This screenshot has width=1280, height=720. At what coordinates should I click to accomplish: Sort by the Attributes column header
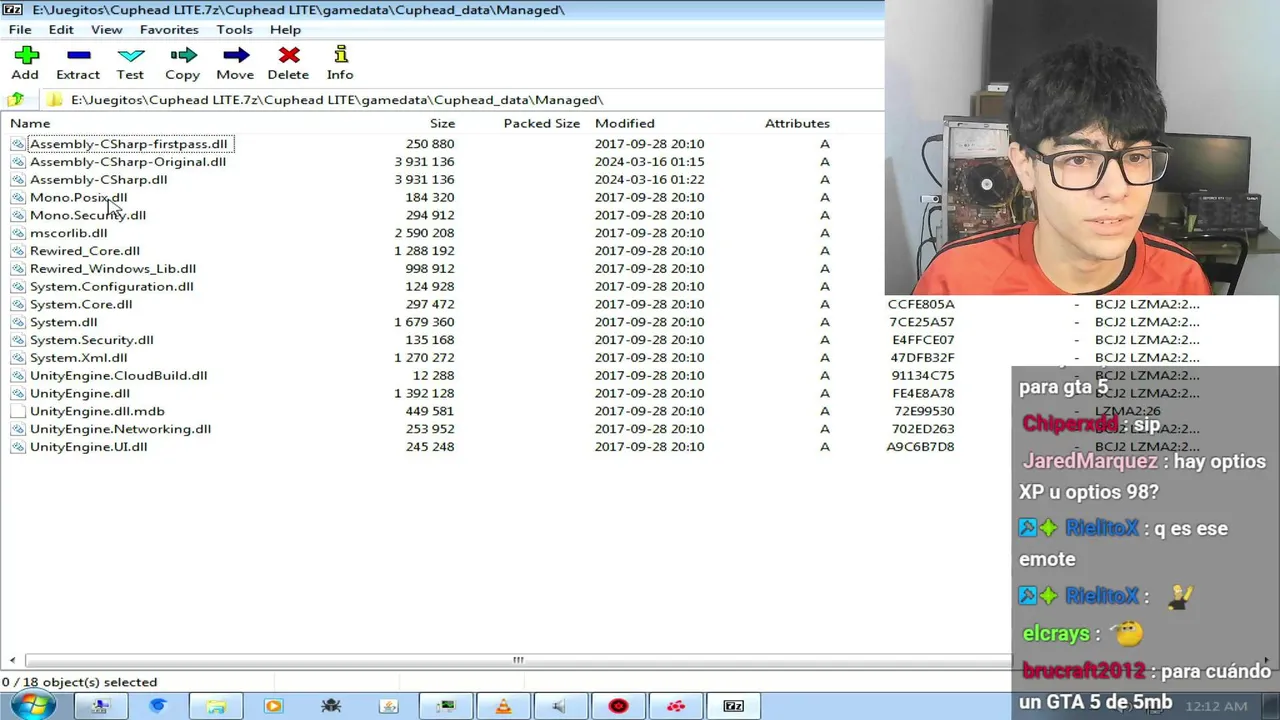point(797,123)
